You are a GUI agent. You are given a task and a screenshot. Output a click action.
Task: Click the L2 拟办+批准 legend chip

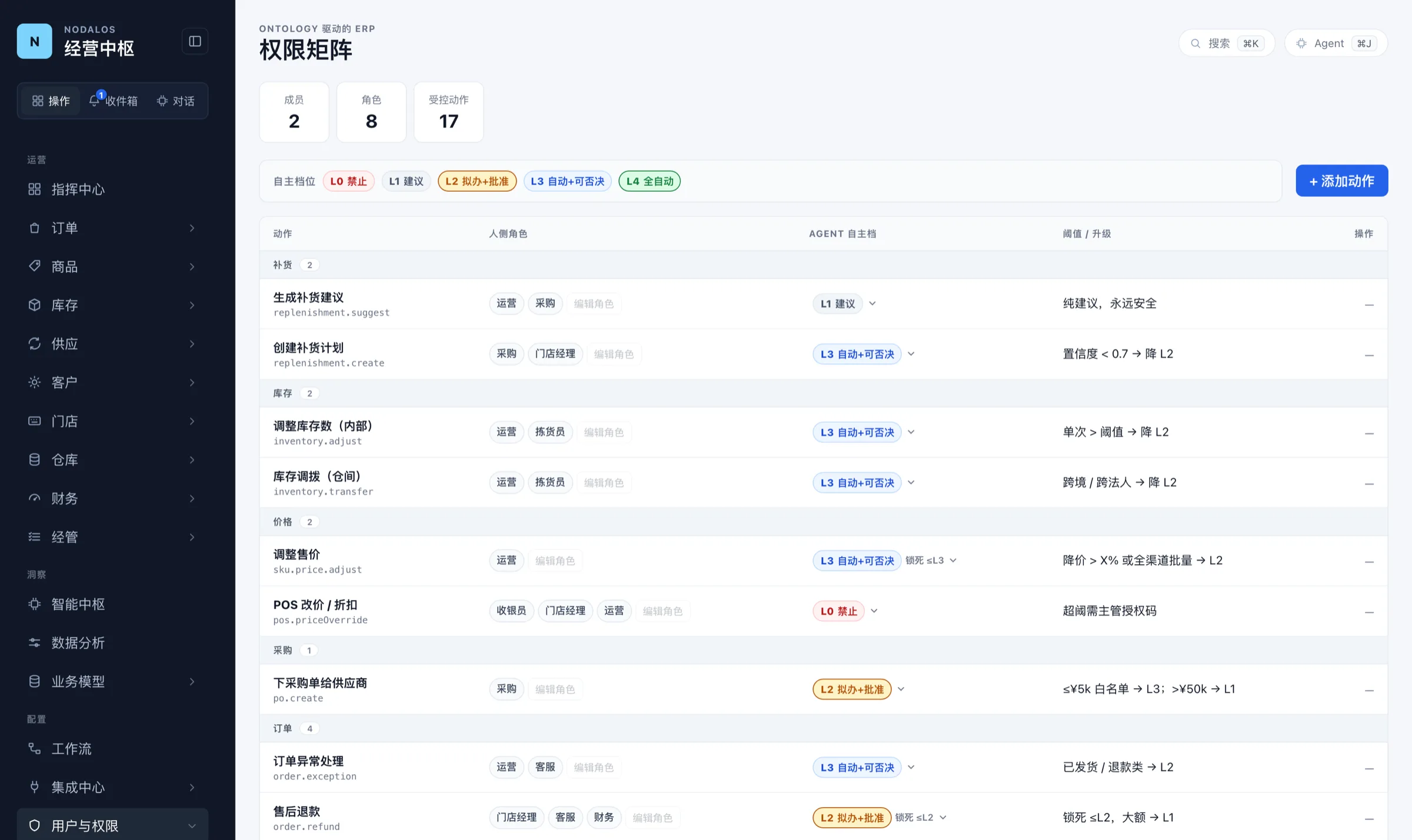tap(477, 181)
